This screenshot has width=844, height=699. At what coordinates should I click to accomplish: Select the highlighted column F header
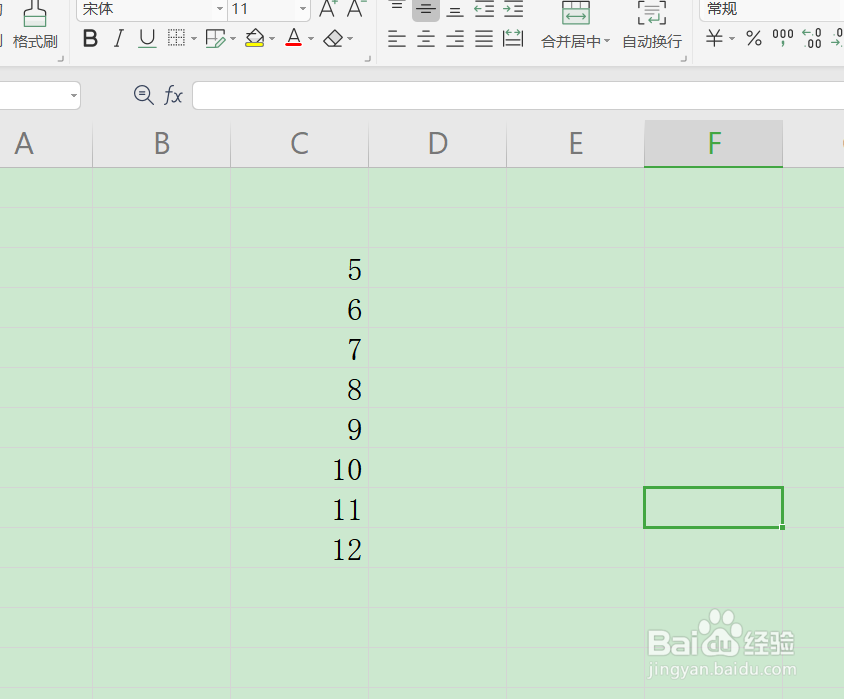point(713,144)
